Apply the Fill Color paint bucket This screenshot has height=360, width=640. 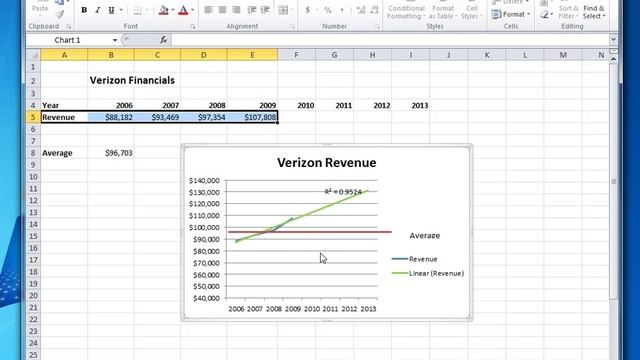click(164, 10)
